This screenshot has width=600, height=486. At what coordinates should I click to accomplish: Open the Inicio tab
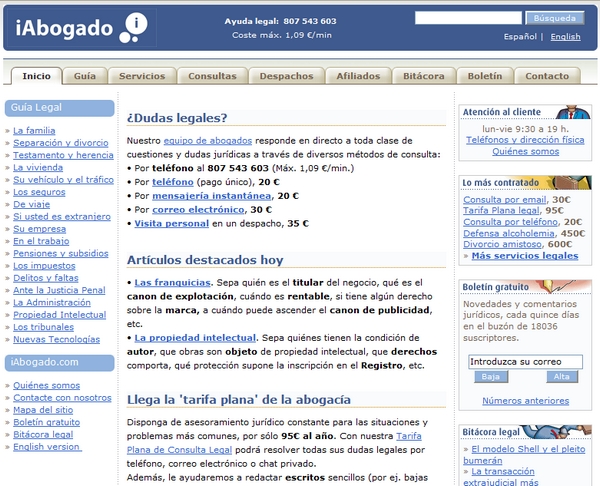pyautogui.click(x=36, y=76)
